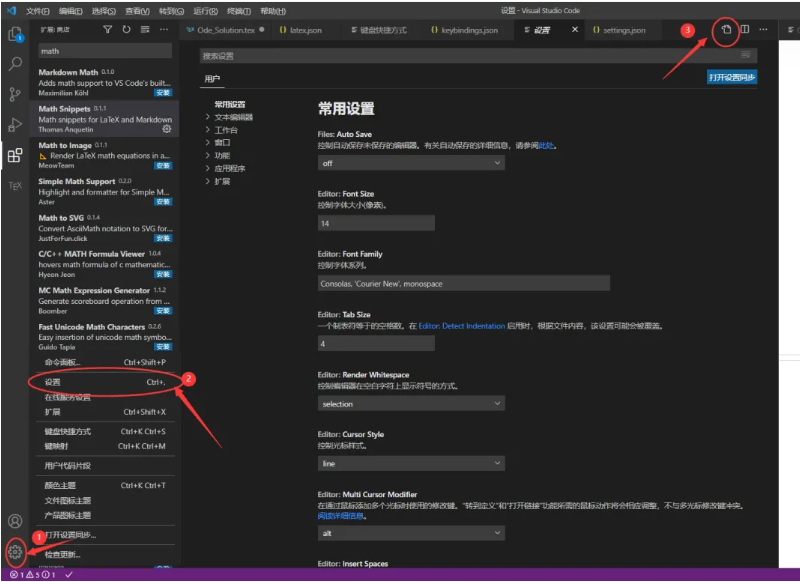Open 查看(V) menu
Viewport: 800px width, 582px height.
[x=137, y=11]
